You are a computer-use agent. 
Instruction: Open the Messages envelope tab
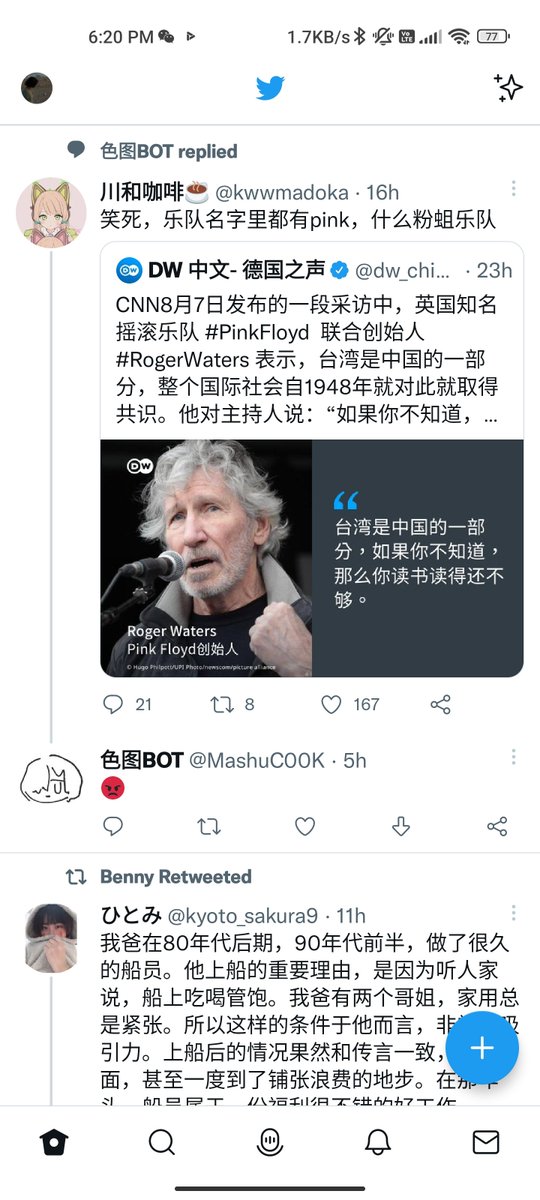coord(486,1142)
